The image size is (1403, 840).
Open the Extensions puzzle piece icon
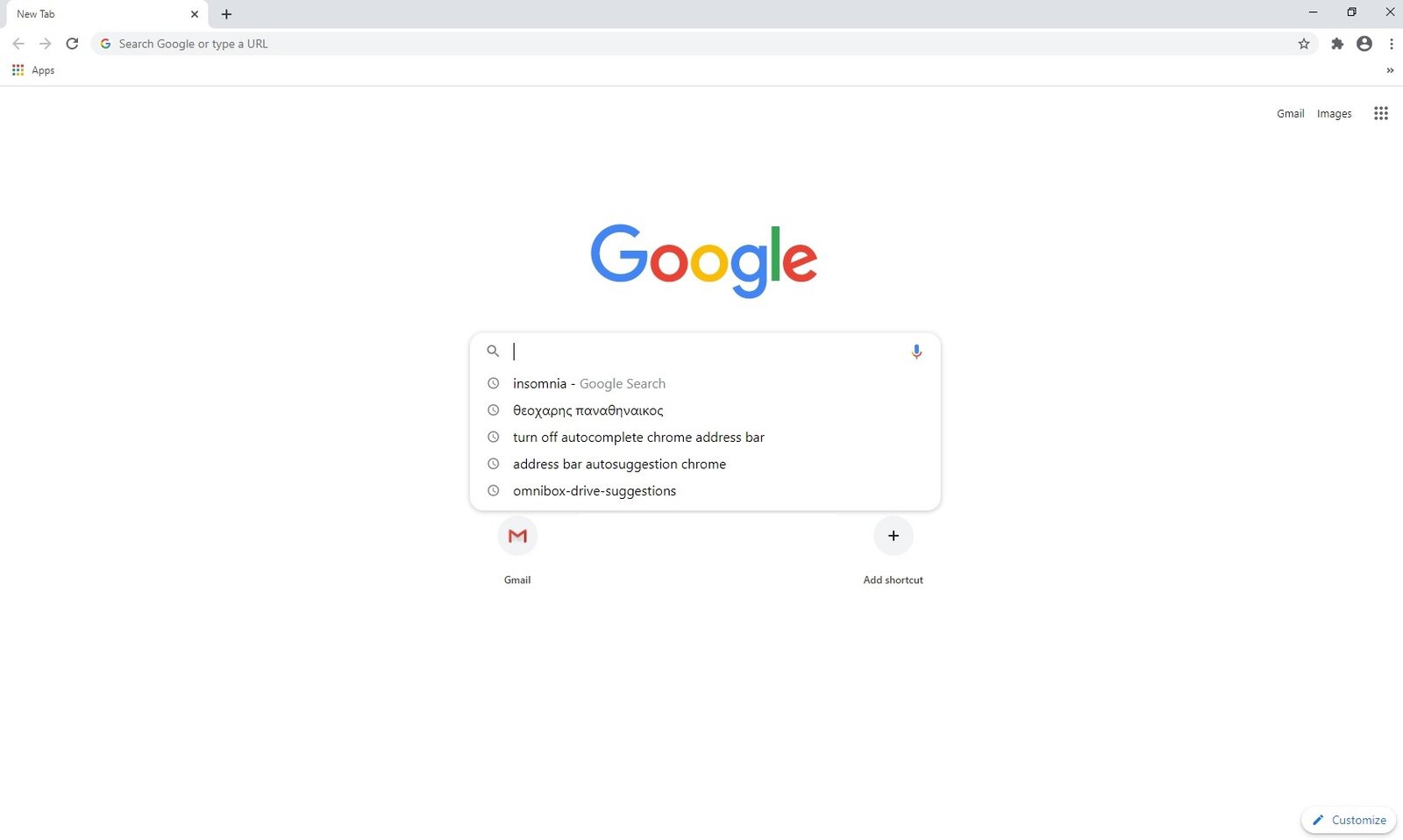click(x=1337, y=44)
